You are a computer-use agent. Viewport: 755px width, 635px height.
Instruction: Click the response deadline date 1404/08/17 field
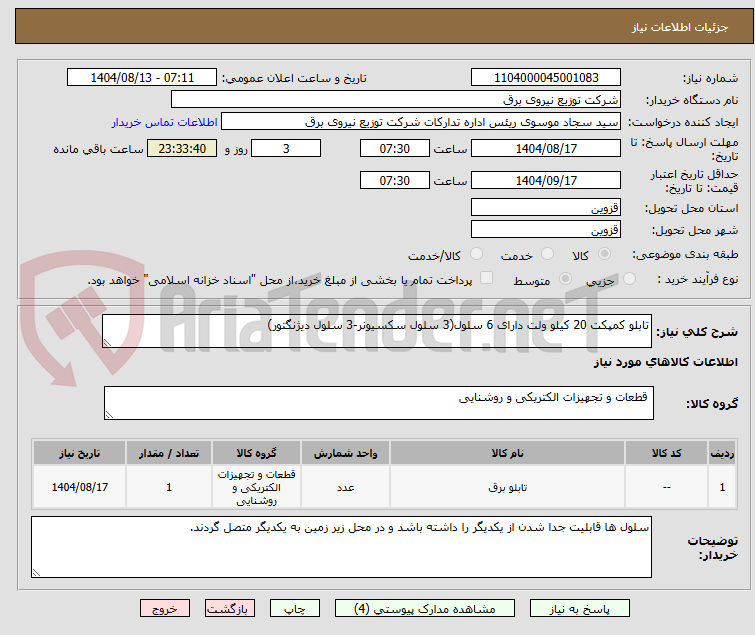click(x=546, y=148)
